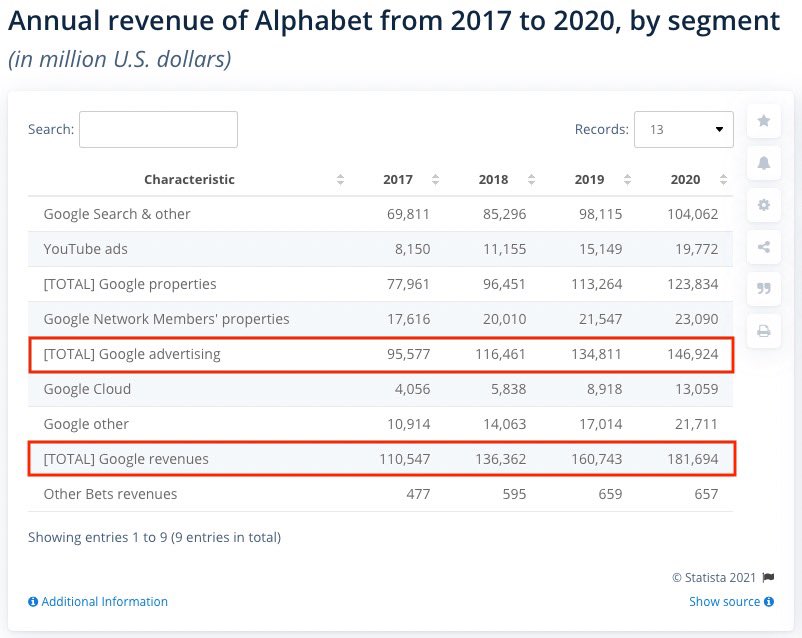Select the Google Cloud row label

(87, 389)
